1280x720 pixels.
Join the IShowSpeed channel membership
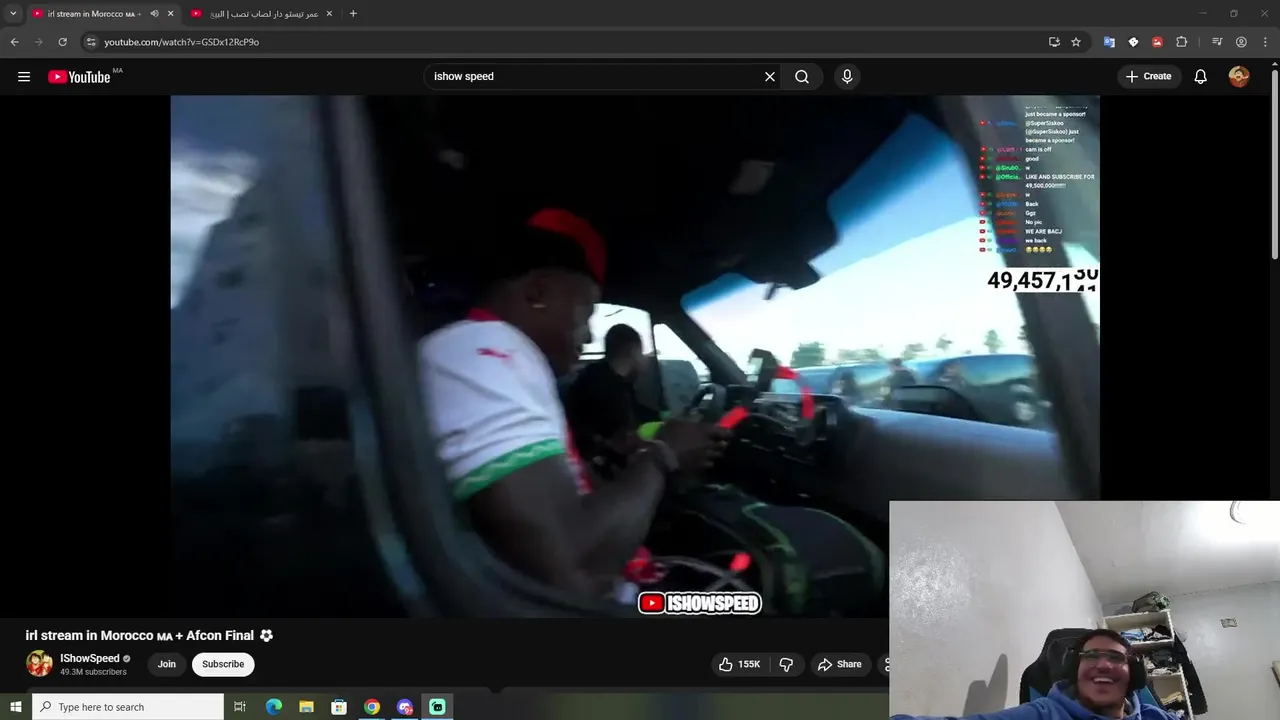[167, 664]
